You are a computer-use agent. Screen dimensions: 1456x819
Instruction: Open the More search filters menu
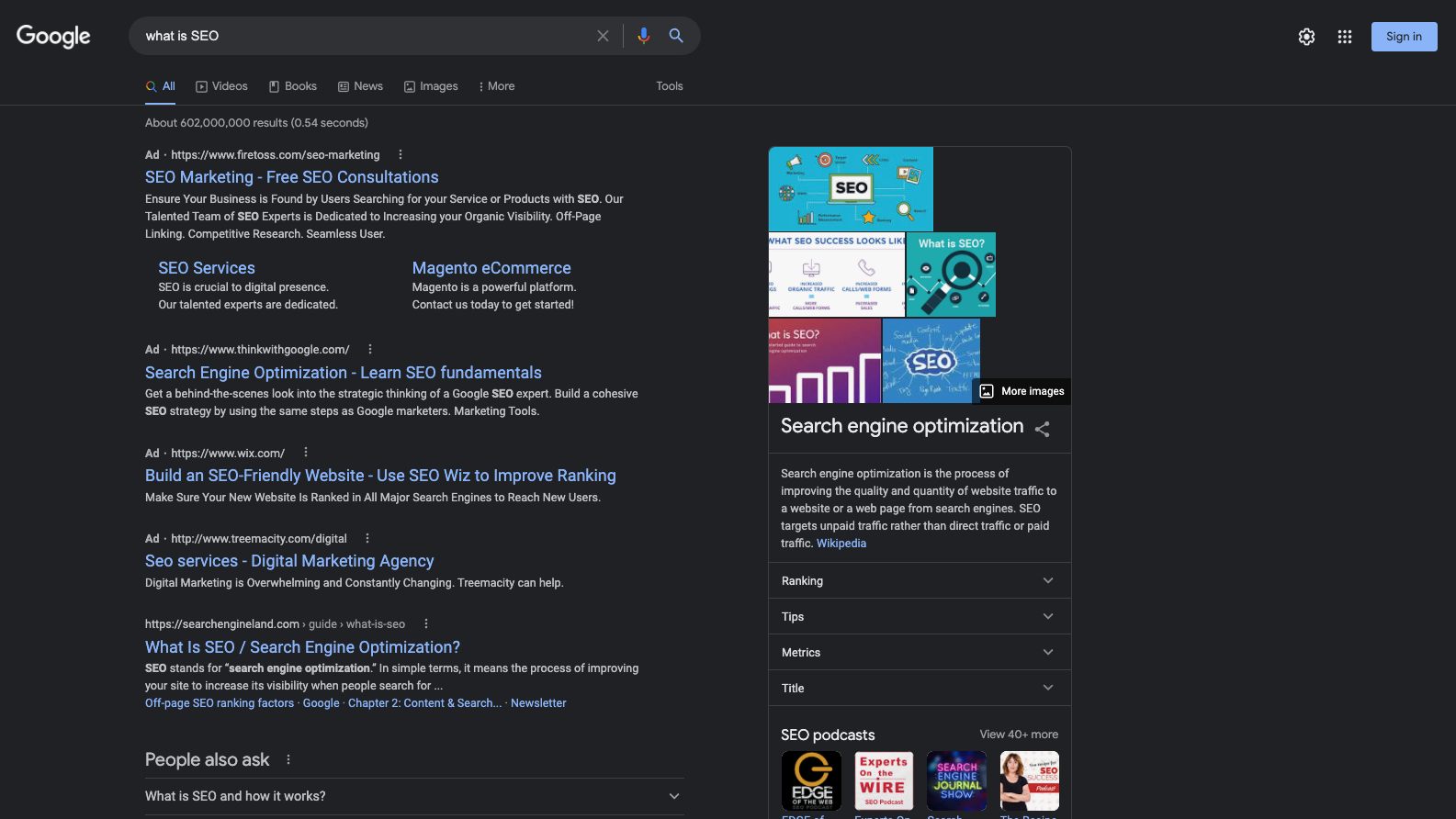(497, 86)
